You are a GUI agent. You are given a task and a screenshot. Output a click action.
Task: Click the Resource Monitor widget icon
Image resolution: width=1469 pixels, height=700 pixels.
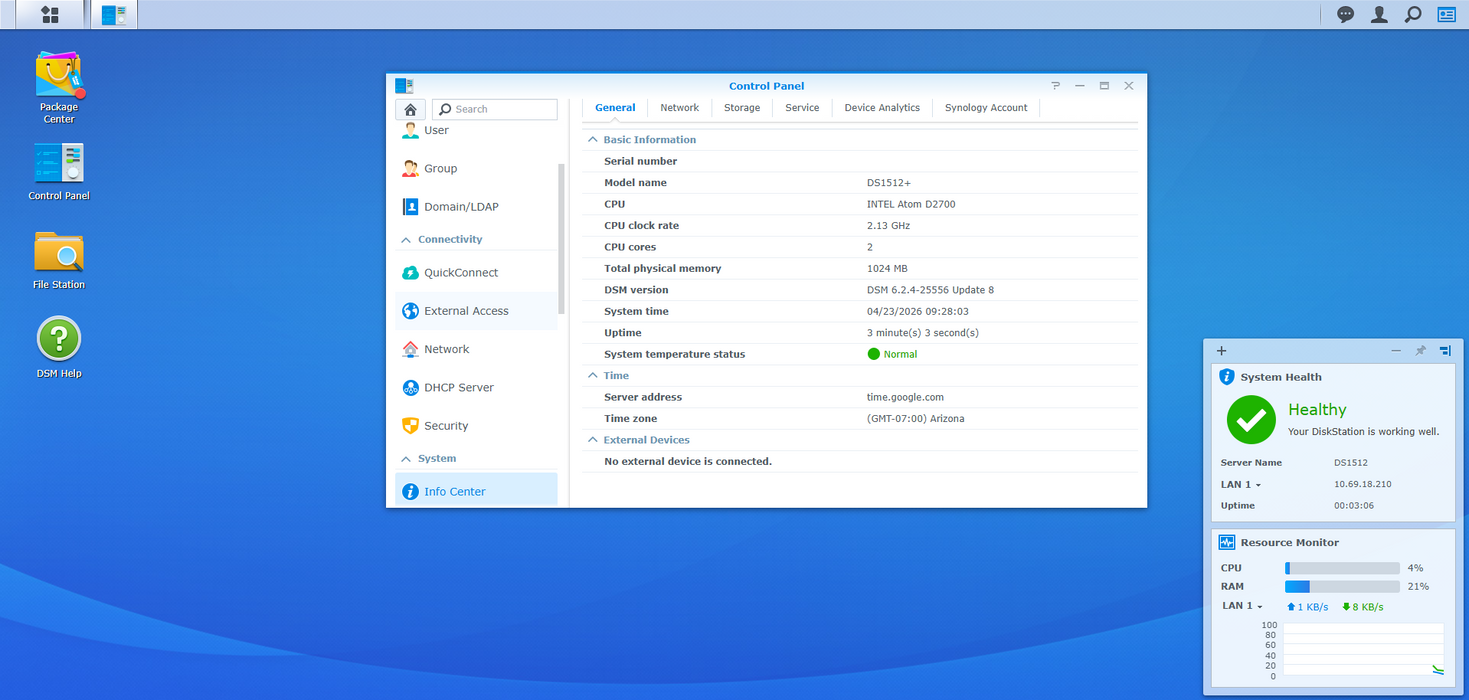click(1227, 542)
